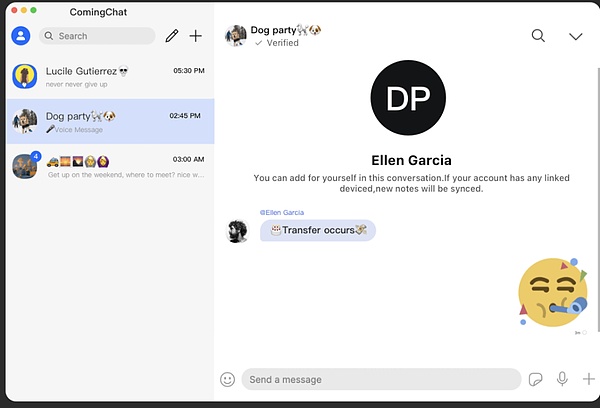Viewport: 600px width, 408px height.
Task: Click the @Ellen Garcia mention link
Action: [282, 212]
